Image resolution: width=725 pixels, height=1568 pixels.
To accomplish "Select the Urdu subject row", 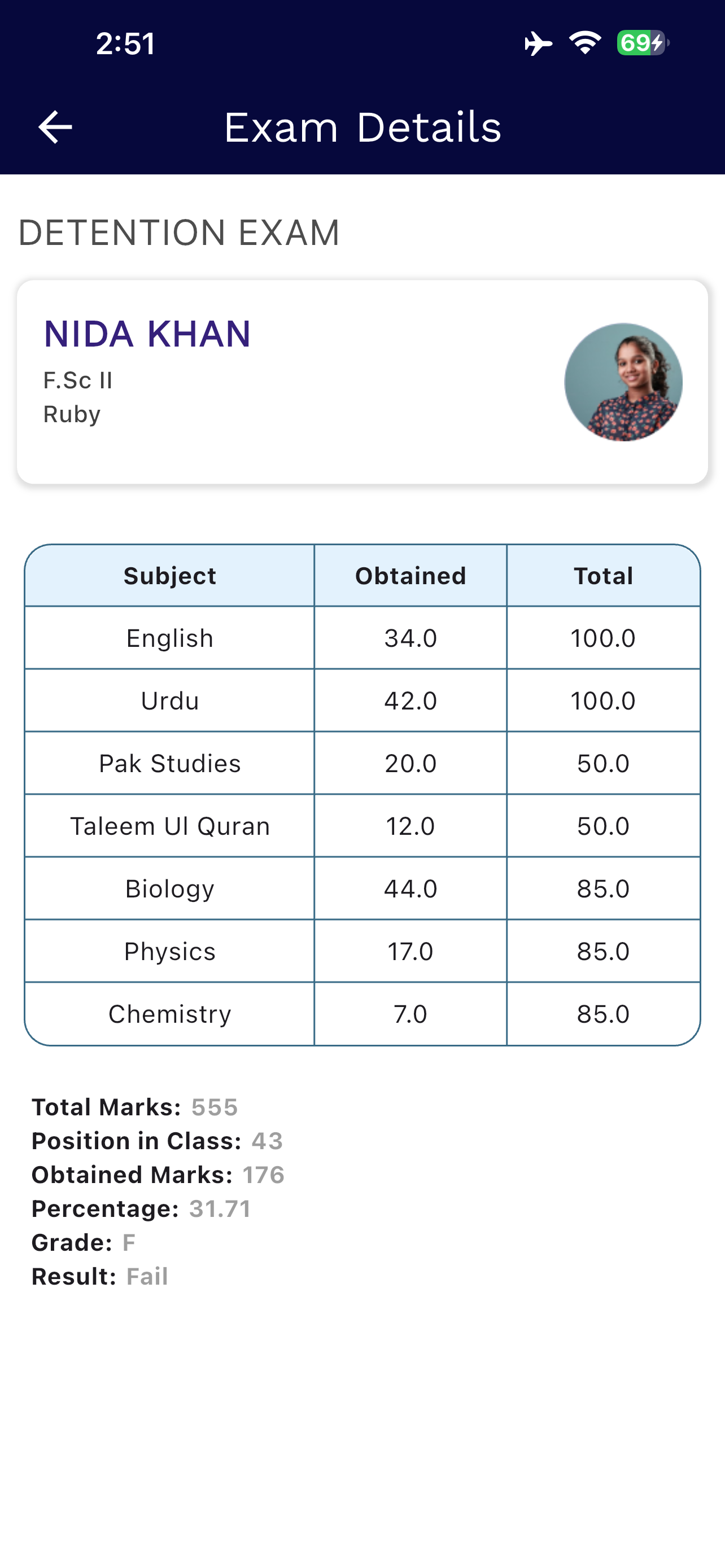I will (x=362, y=700).
